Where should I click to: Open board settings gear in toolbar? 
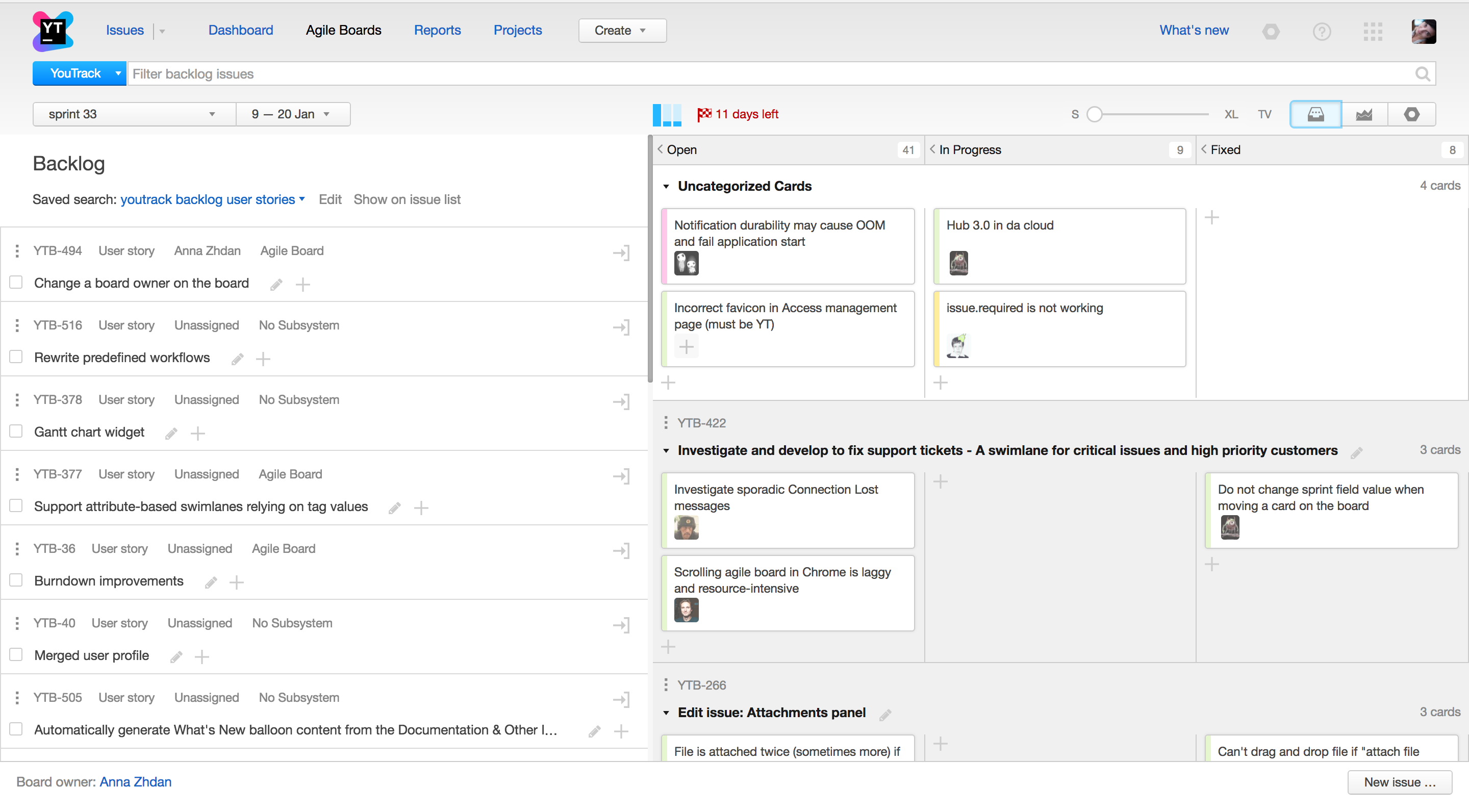tap(1411, 114)
